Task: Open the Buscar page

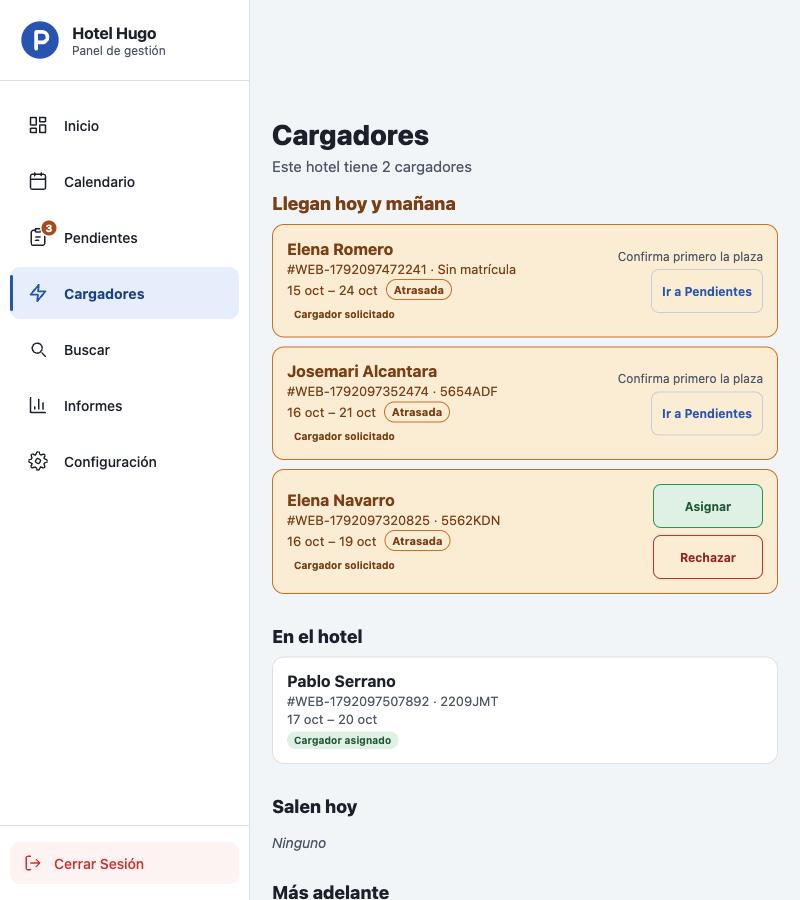Action: point(125,350)
